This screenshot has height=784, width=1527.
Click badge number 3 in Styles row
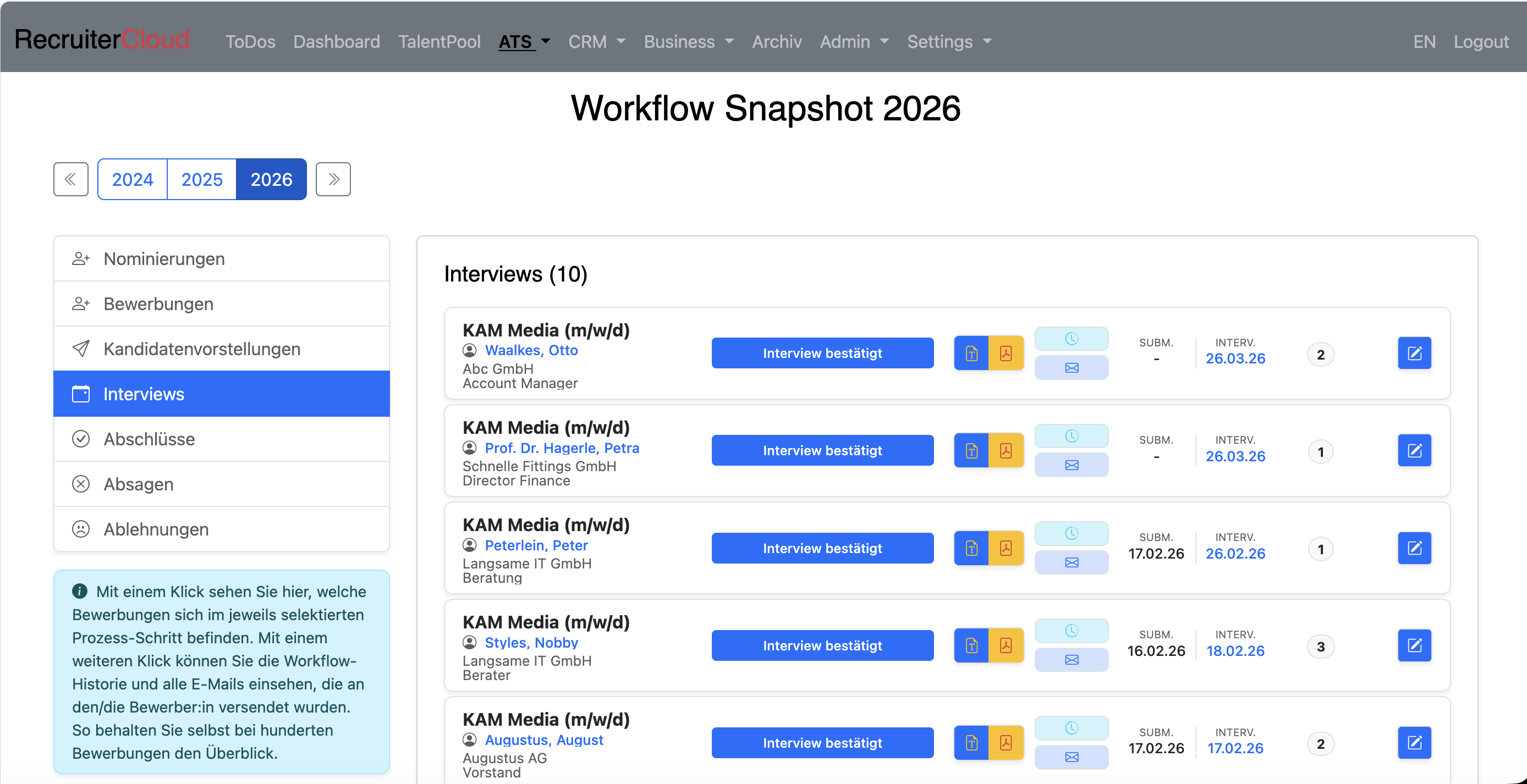point(1320,647)
